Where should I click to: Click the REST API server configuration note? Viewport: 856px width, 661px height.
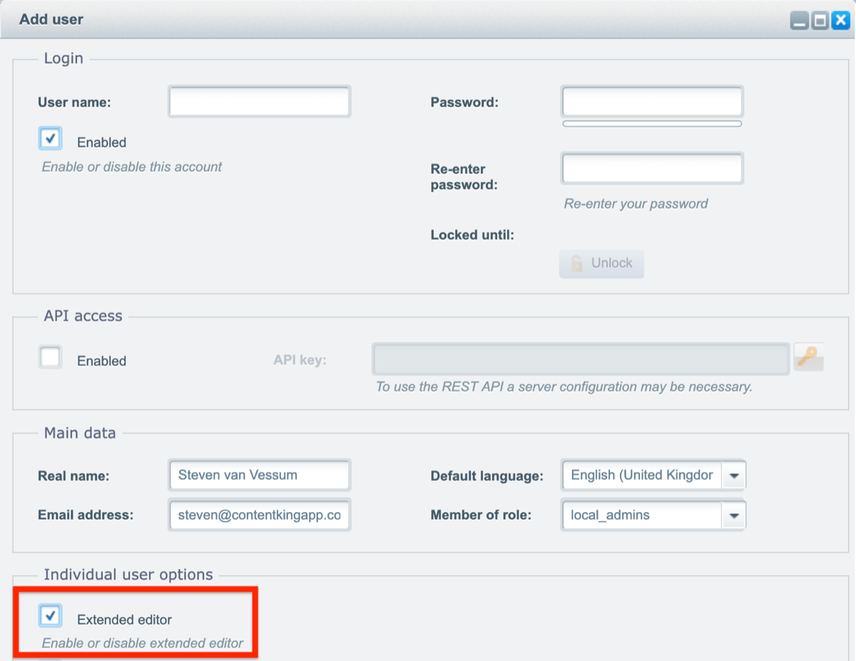pos(564,387)
